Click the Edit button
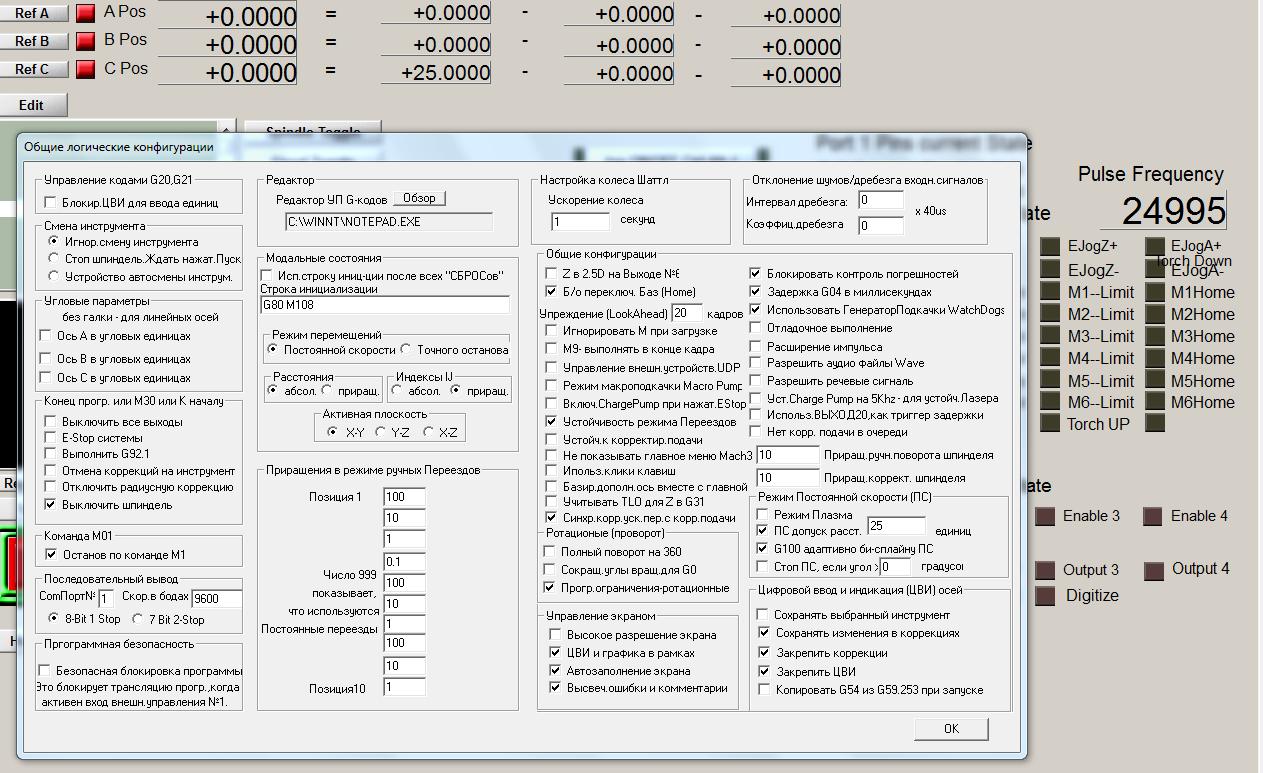 click(33, 105)
